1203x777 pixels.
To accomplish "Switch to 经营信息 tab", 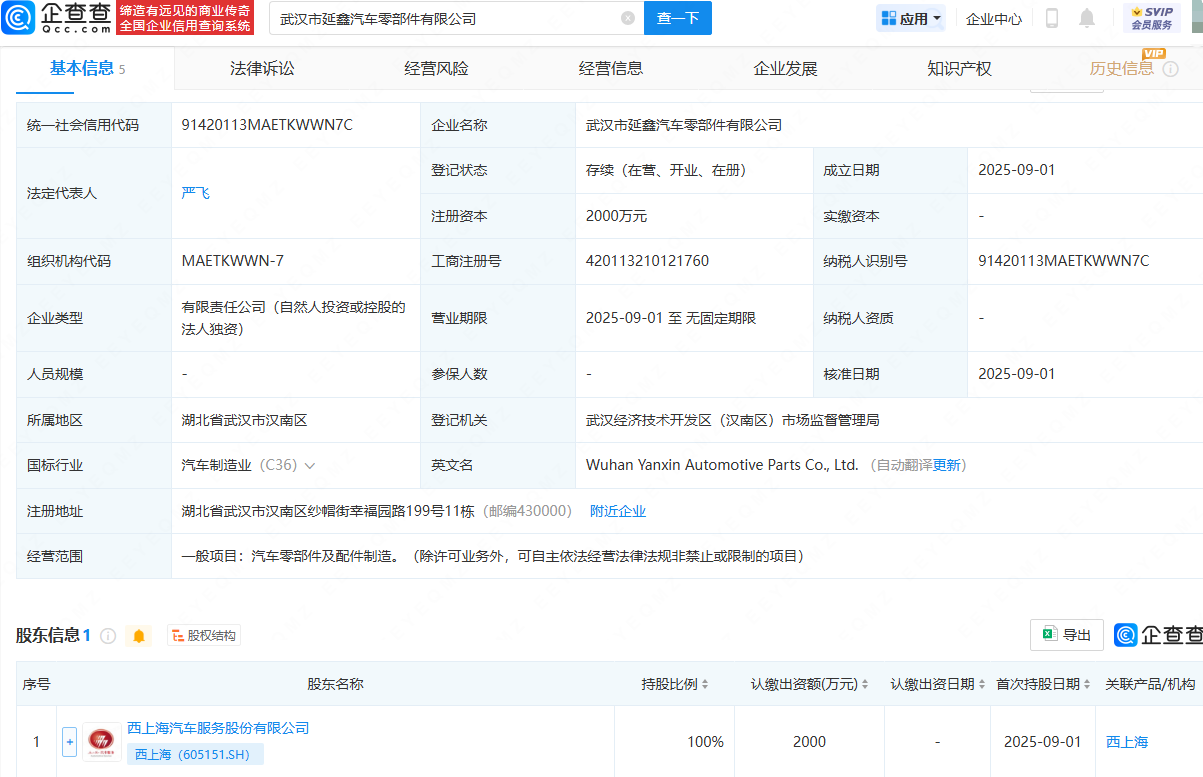I will [611, 68].
